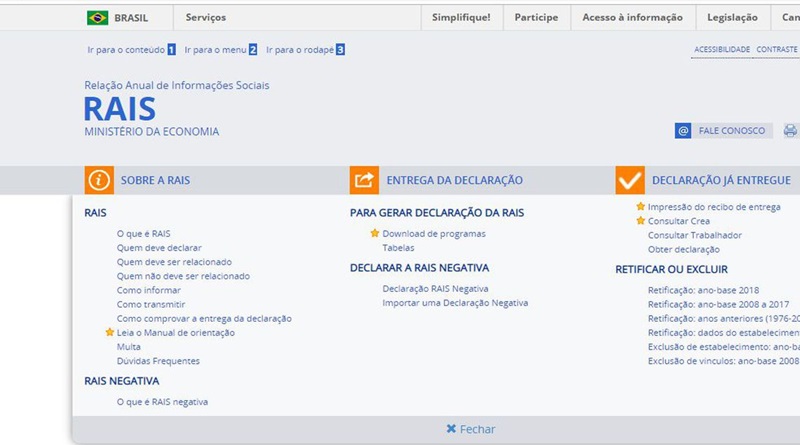Screen dimensions: 800x445
Task: Open Declaração RAIS Negativa
Action: point(435,288)
